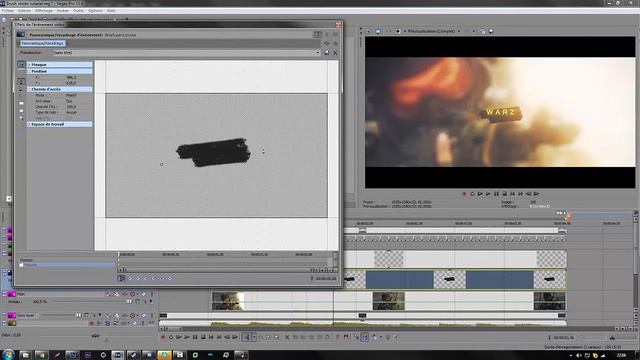Save the preview snapshot to file

pos(491,31)
